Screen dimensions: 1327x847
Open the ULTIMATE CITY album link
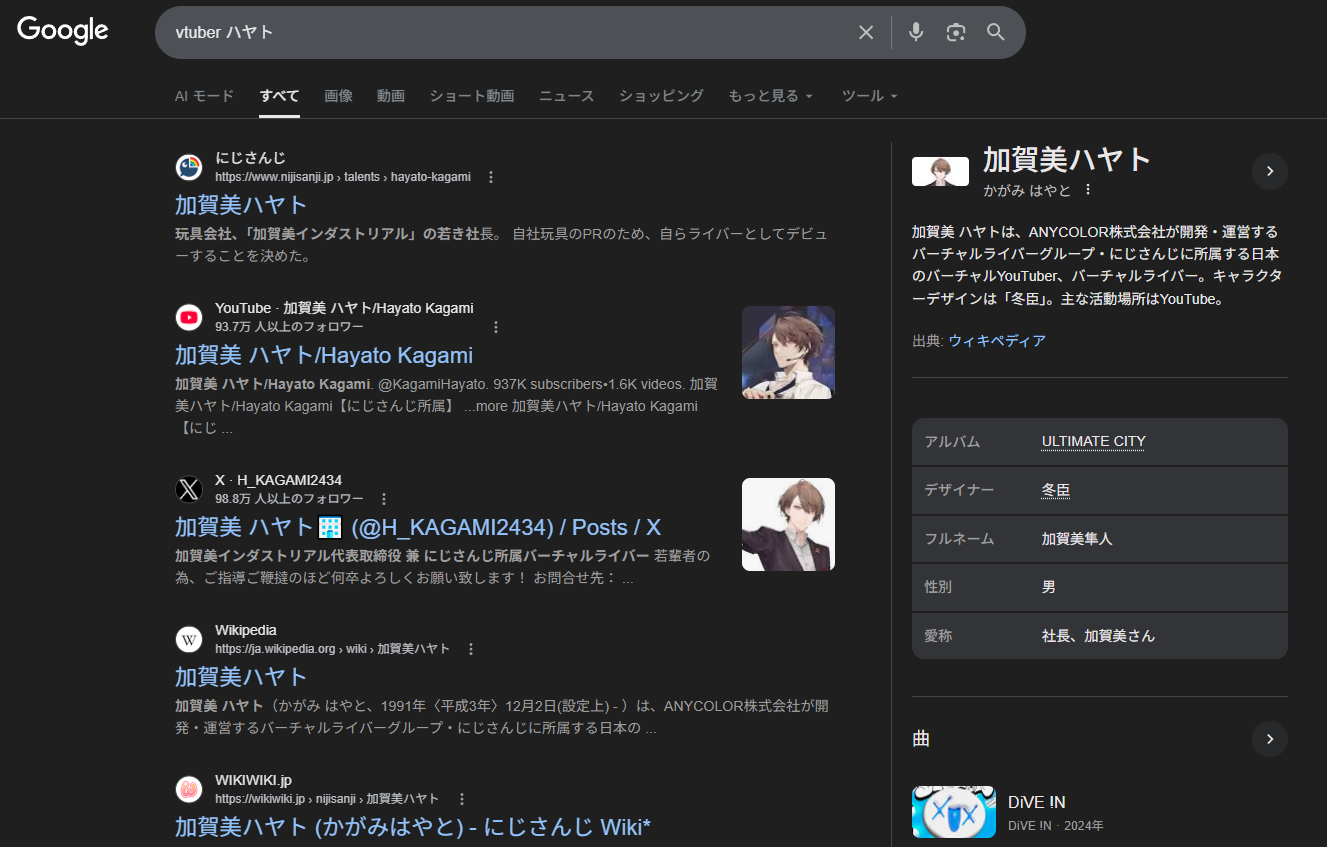[x=1093, y=441]
